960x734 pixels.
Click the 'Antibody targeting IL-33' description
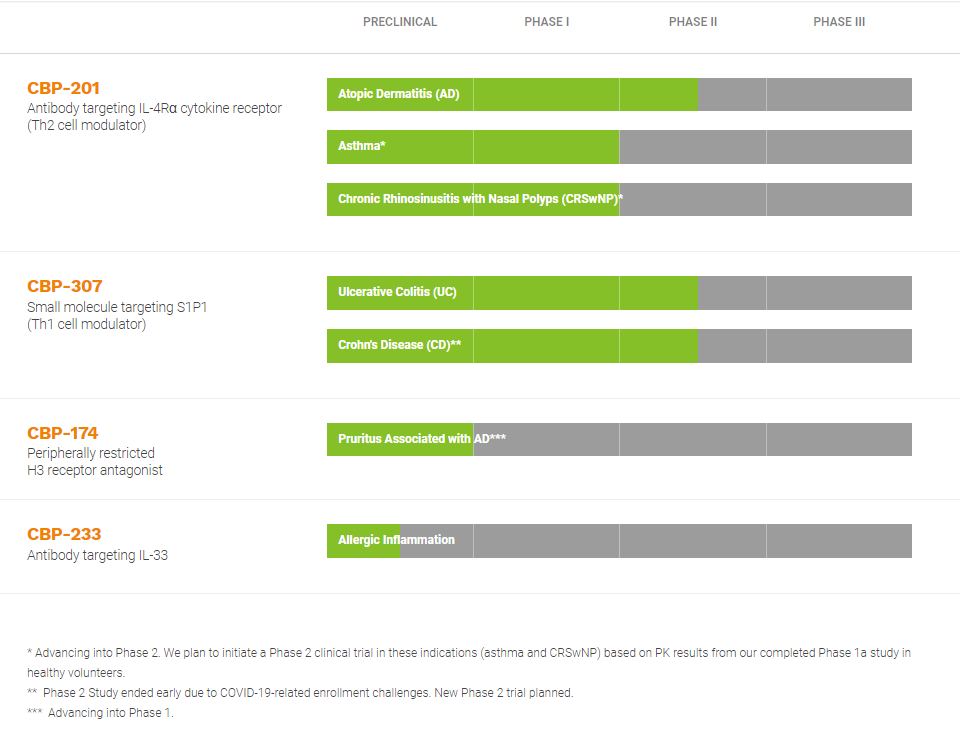tap(97, 555)
